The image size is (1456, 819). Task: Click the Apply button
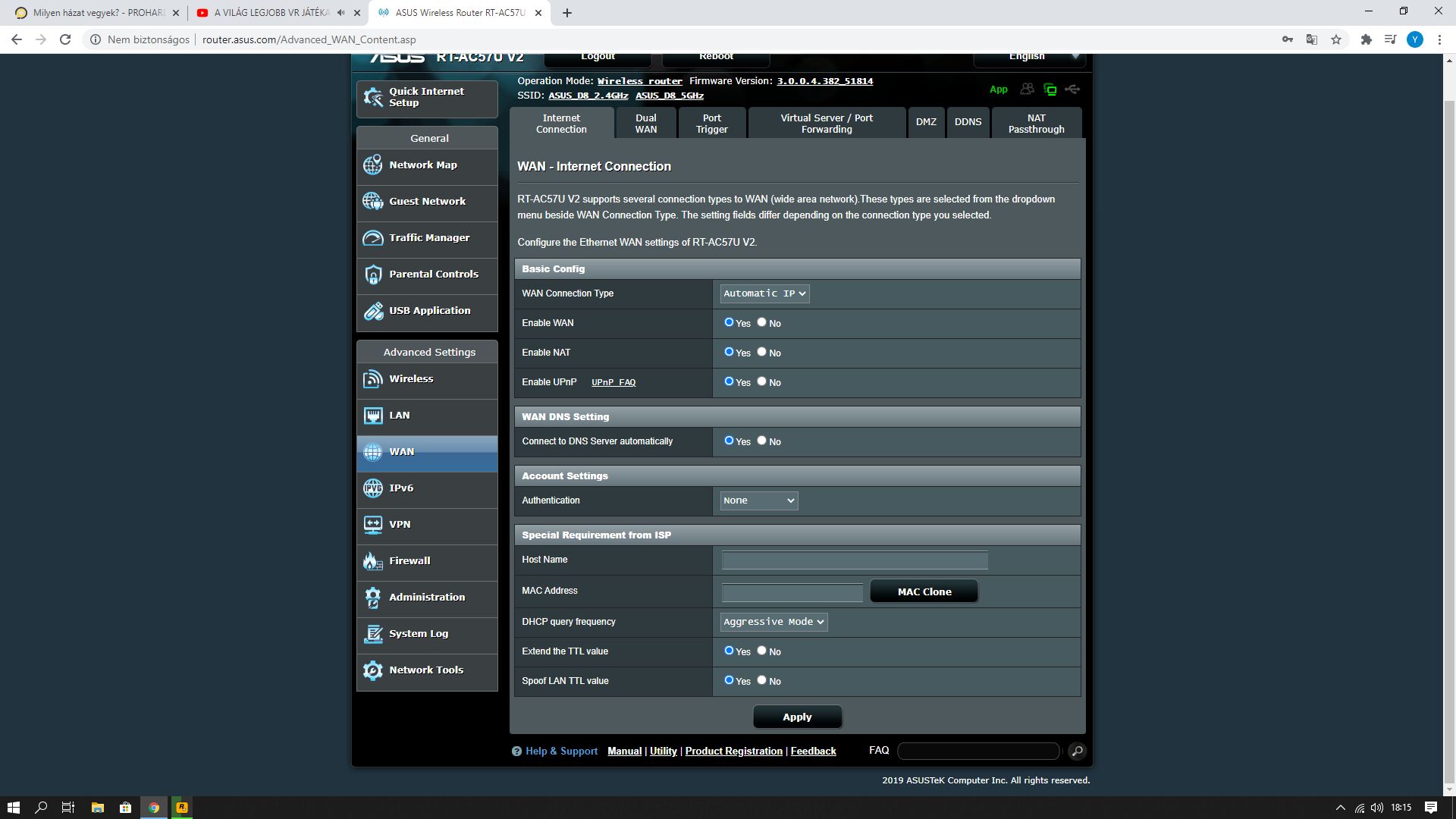click(x=797, y=717)
